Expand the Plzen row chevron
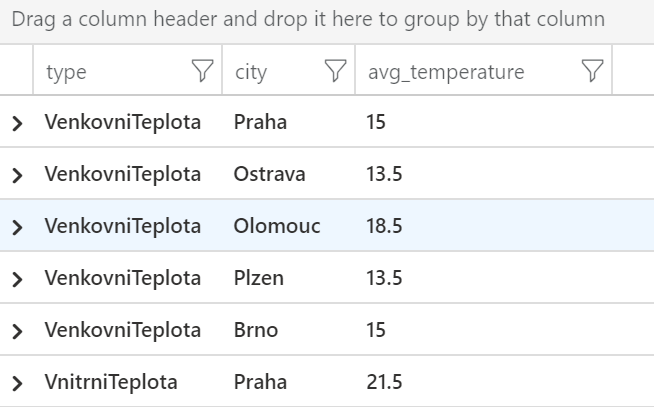This screenshot has width=654, height=411. tap(17, 279)
